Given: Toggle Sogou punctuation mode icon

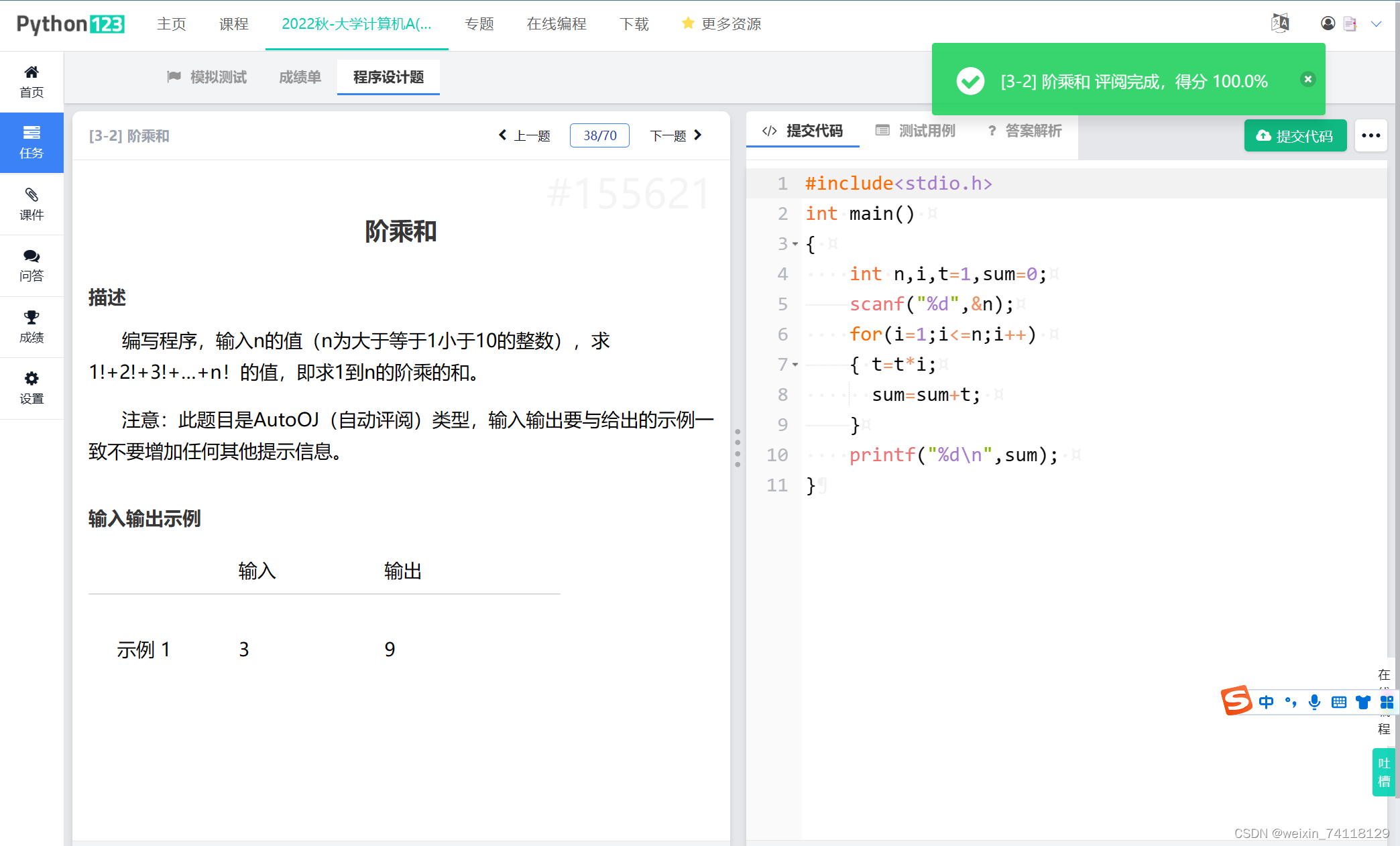Looking at the screenshot, I should click(1290, 702).
